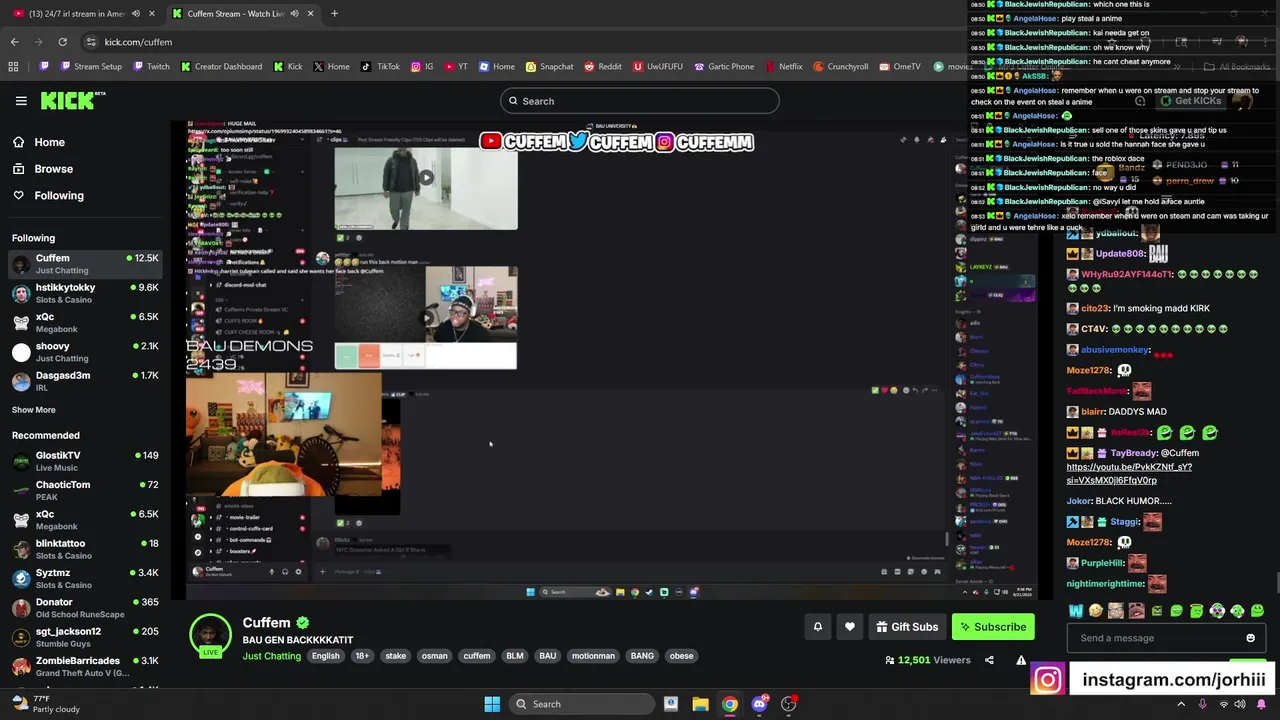The image size is (1280, 720).
Task: Click Cuffem's LIVE profile avatar
Action: tap(211, 636)
